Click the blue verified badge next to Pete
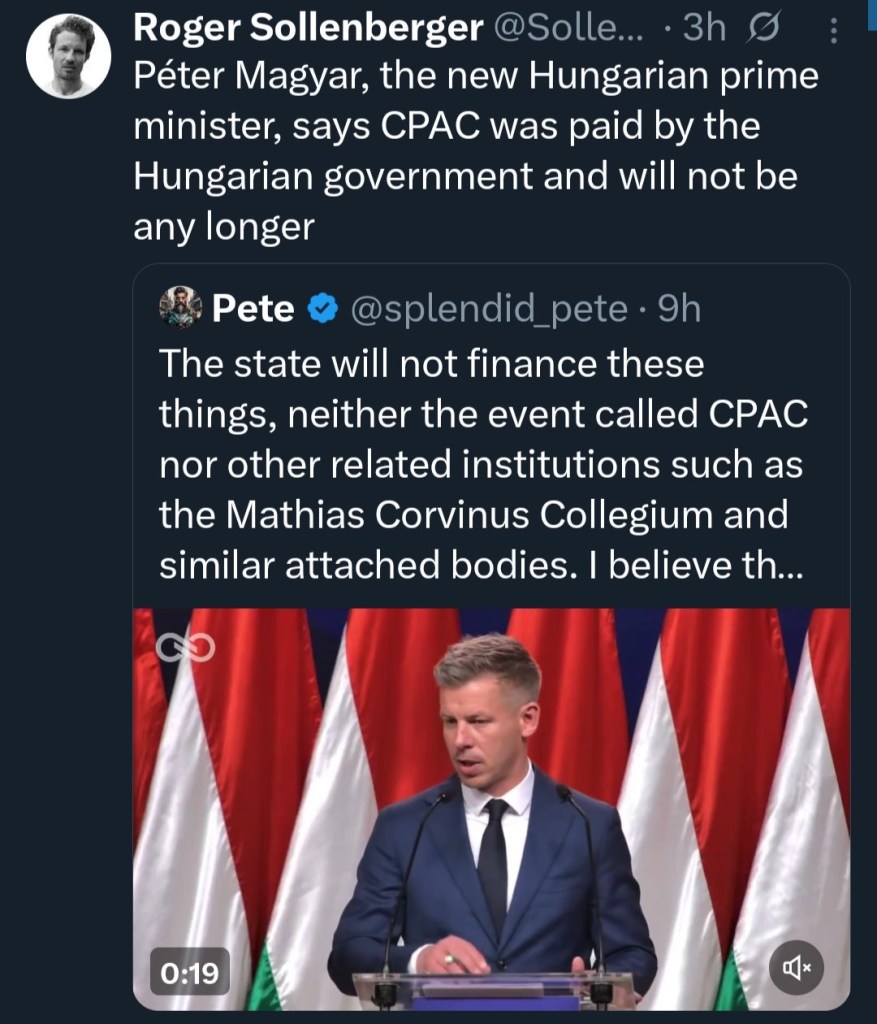Image resolution: width=877 pixels, height=1024 pixels. coord(321,310)
